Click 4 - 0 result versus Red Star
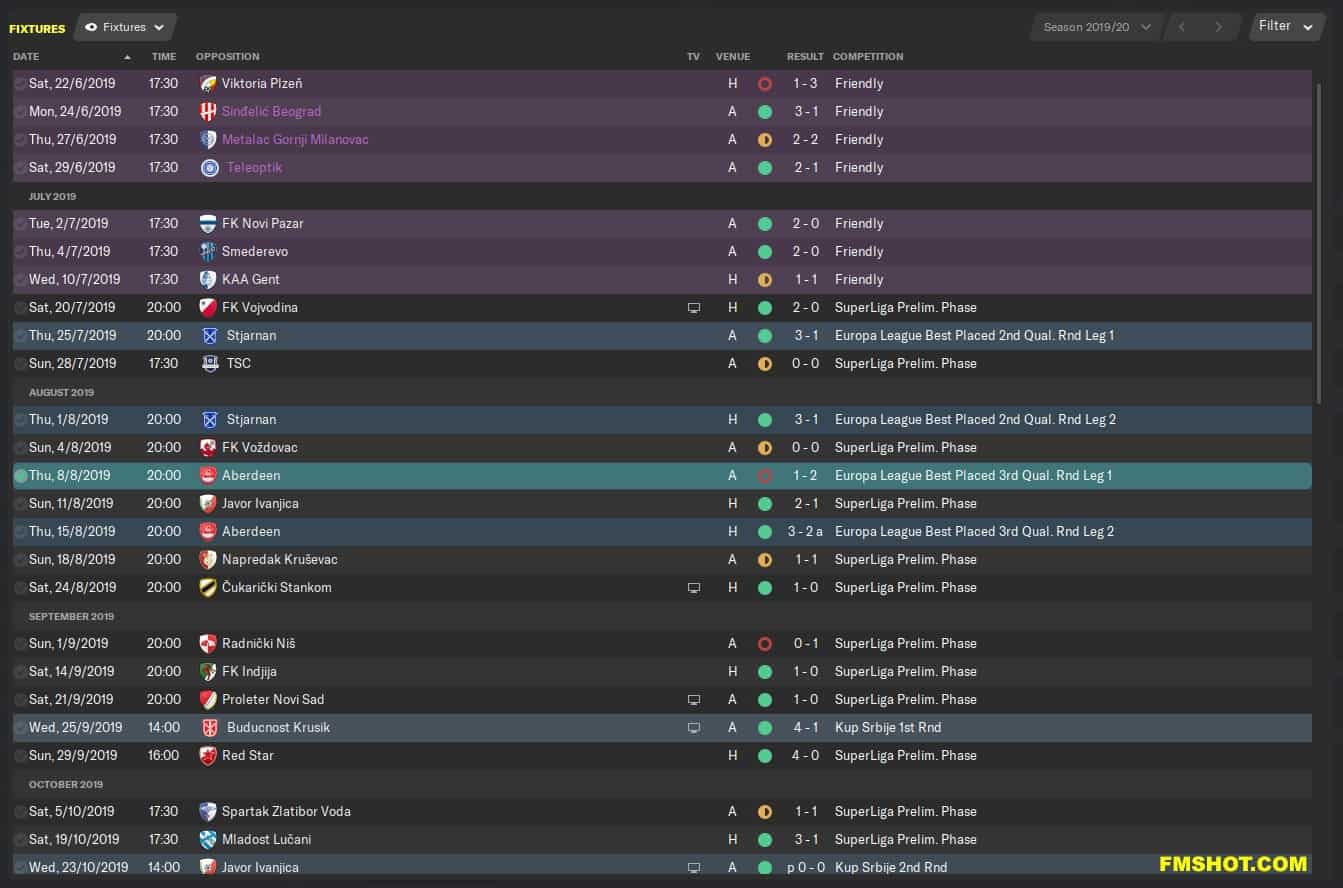Viewport: 1343px width, 888px height. point(806,756)
